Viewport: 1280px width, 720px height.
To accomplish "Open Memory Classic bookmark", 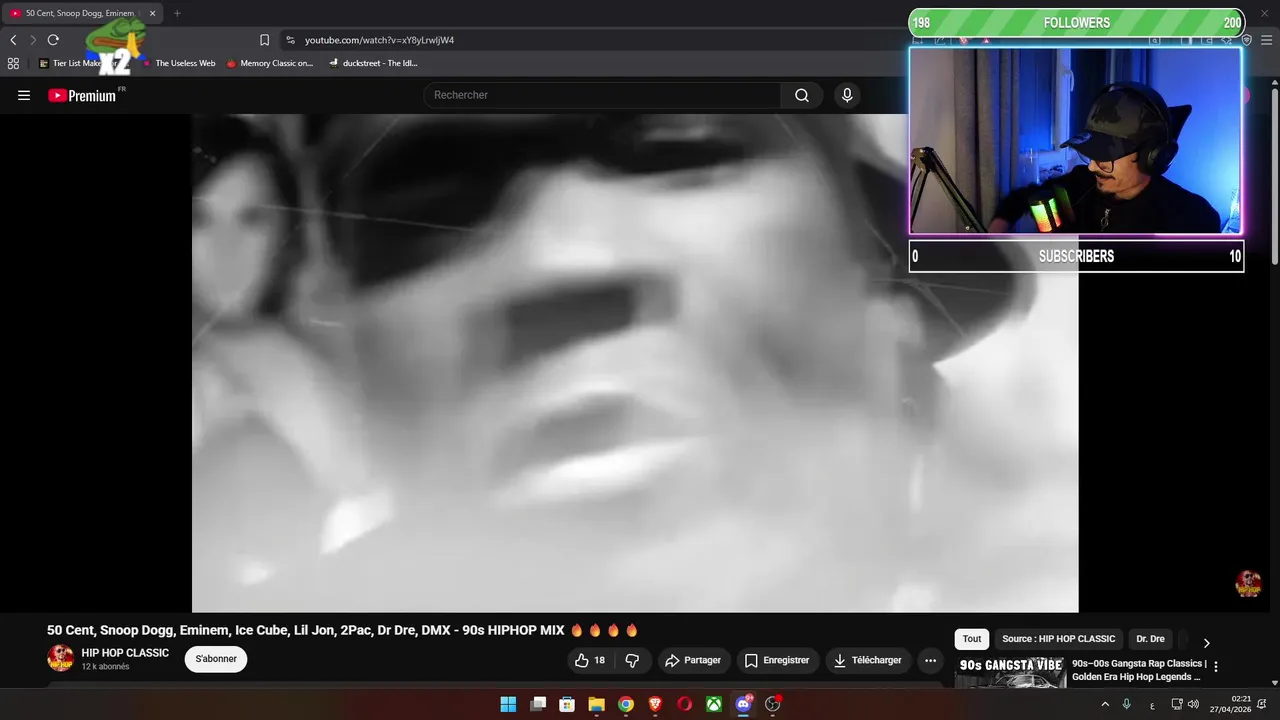I will coord(270,63).
